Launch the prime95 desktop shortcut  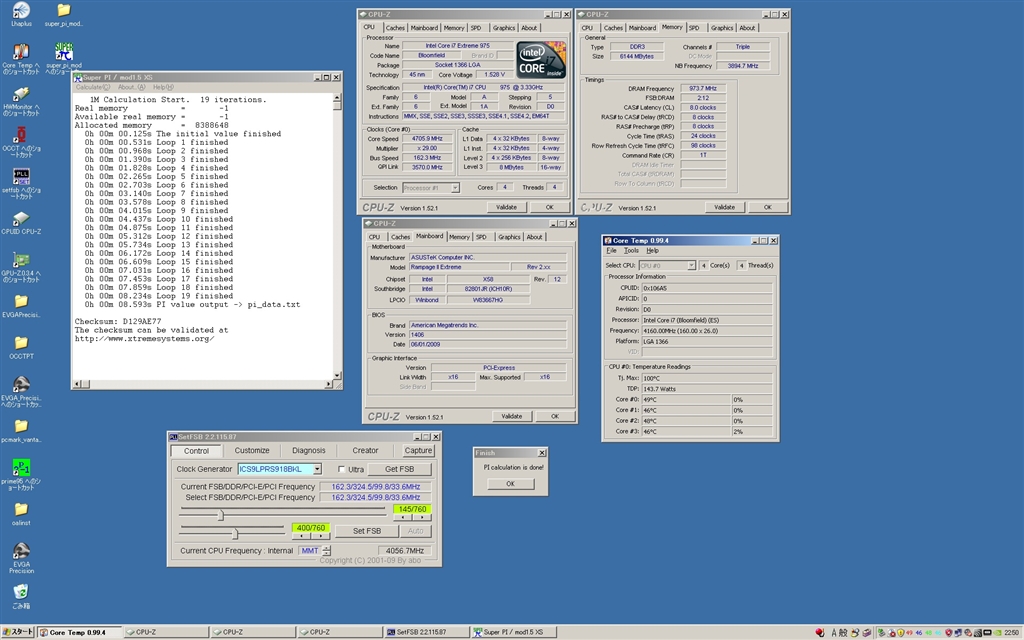pyautogui.click(x=21, y=468)
